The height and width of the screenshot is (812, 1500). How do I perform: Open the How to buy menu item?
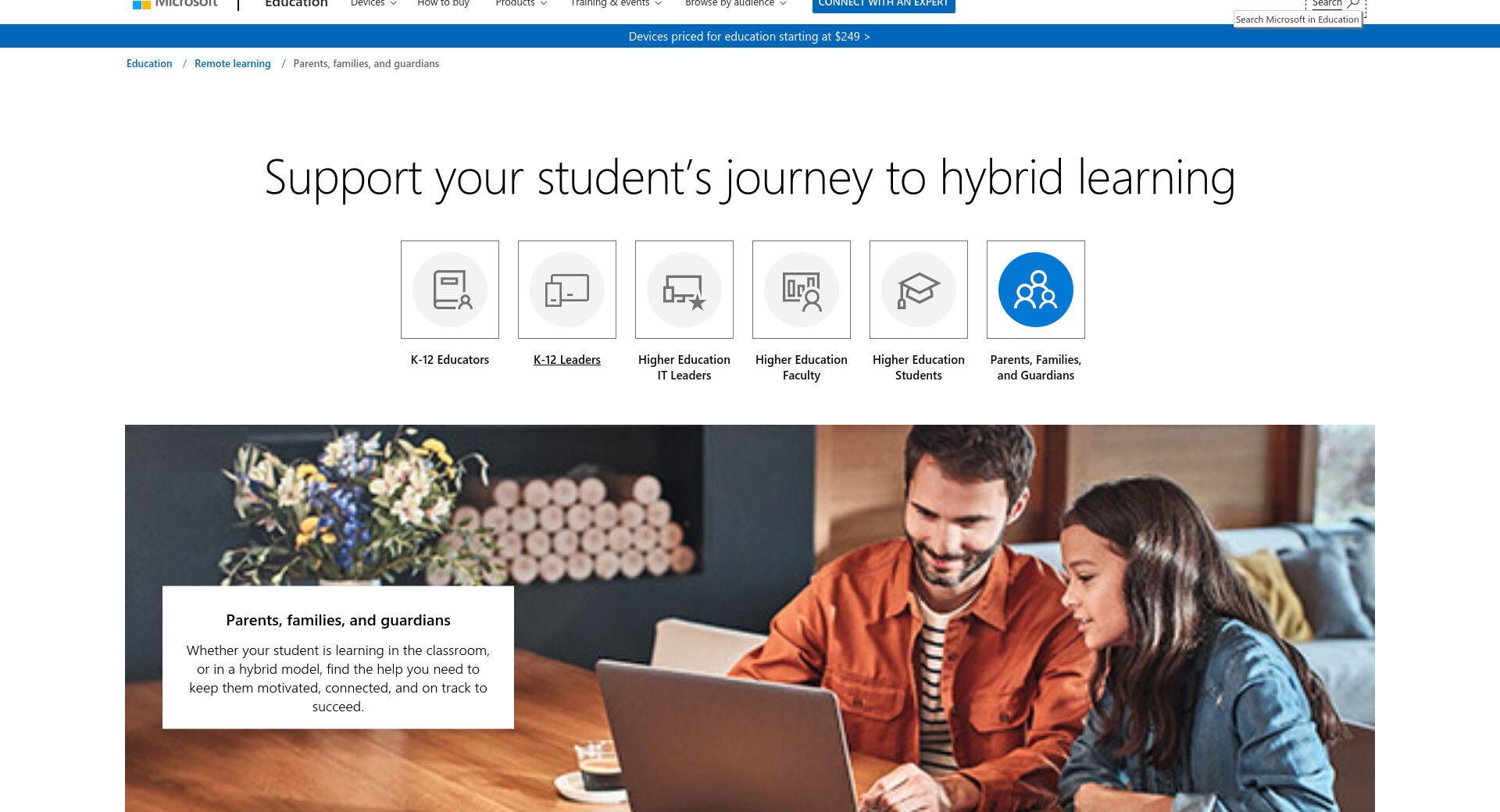[443, 4]
